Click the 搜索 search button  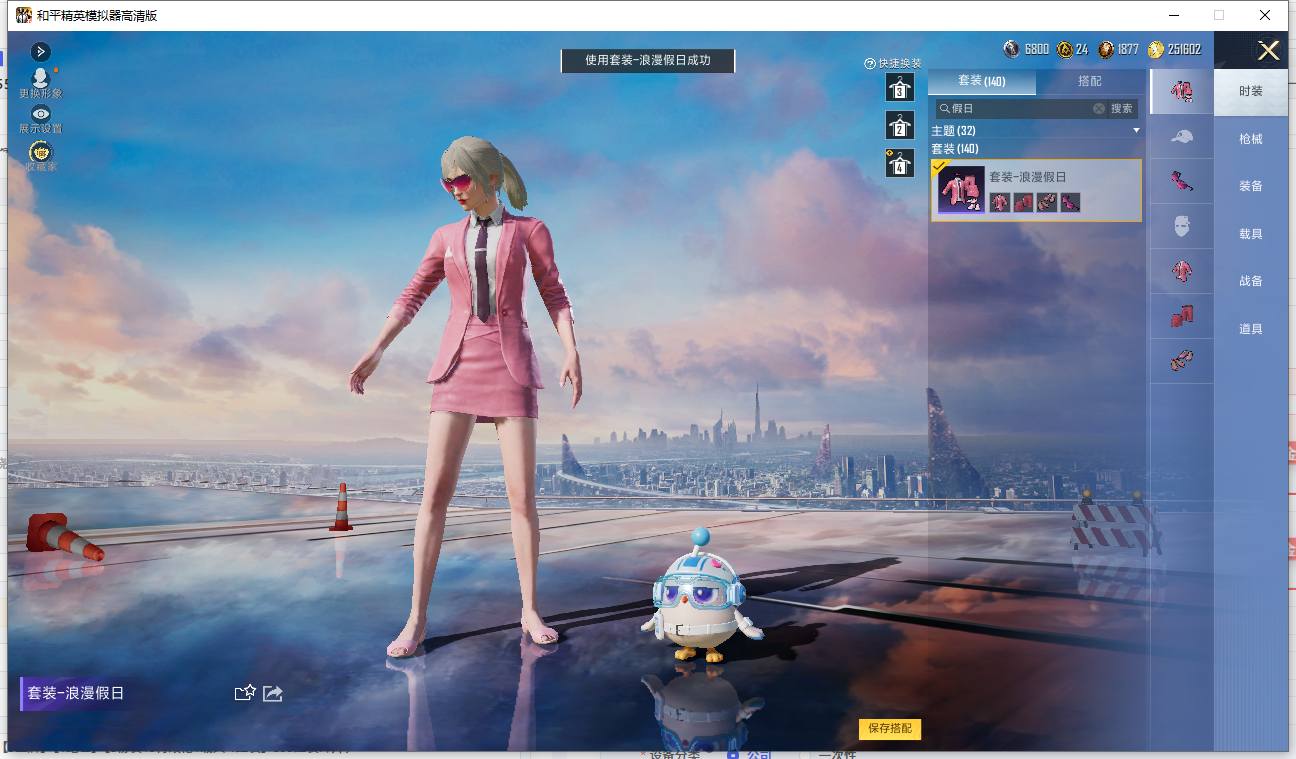pos(1122,108)
